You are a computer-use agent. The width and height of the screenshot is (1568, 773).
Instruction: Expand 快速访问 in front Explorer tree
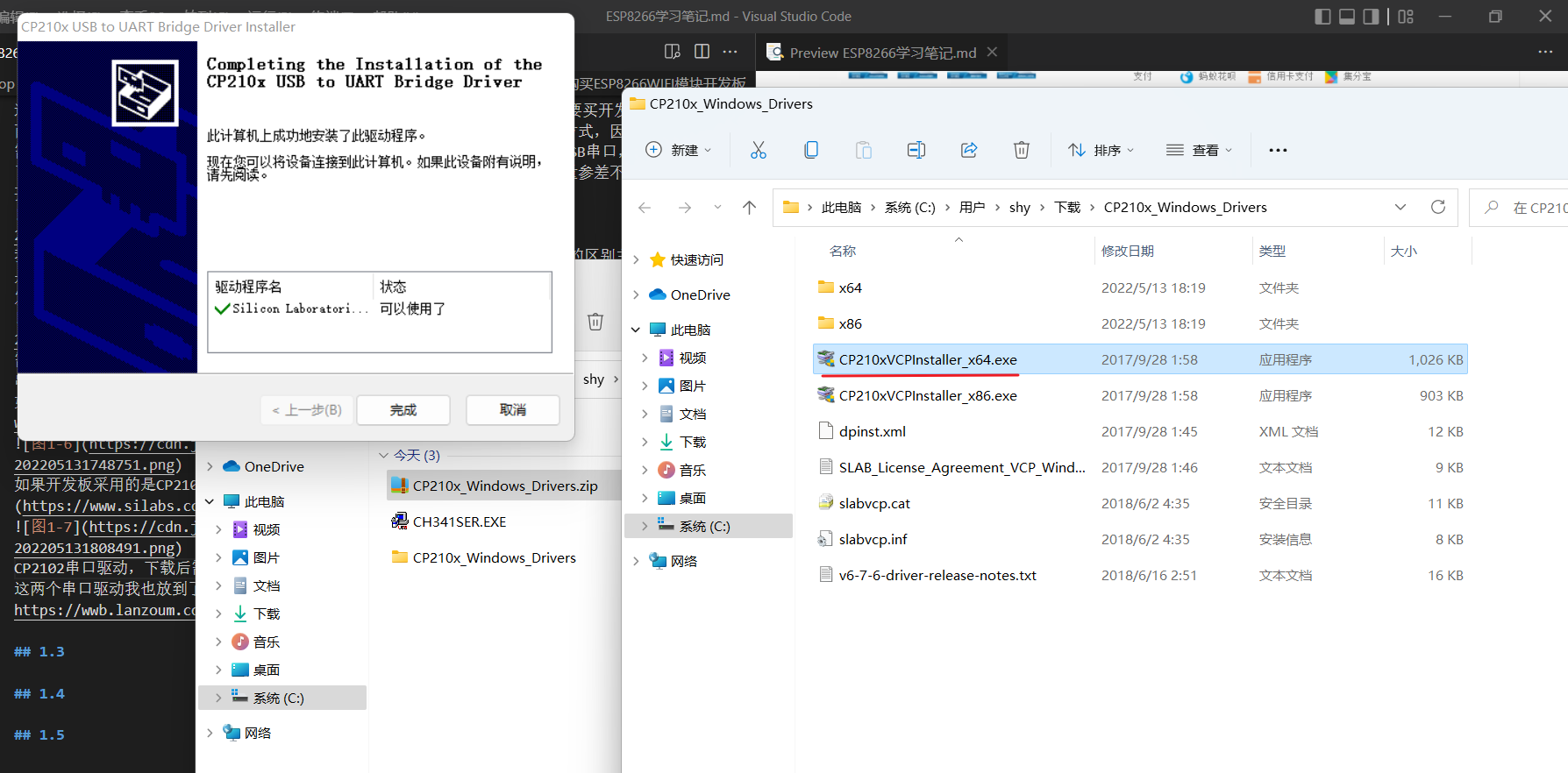pos(637,259)
